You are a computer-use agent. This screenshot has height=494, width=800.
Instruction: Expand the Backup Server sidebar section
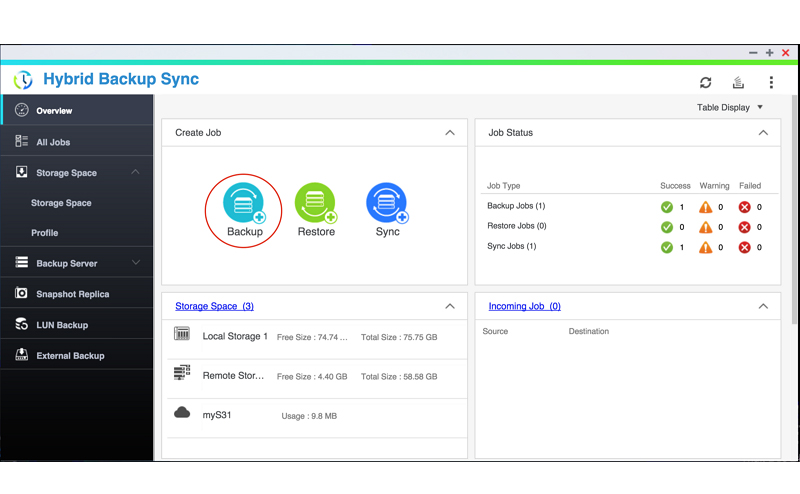(135, 262)
